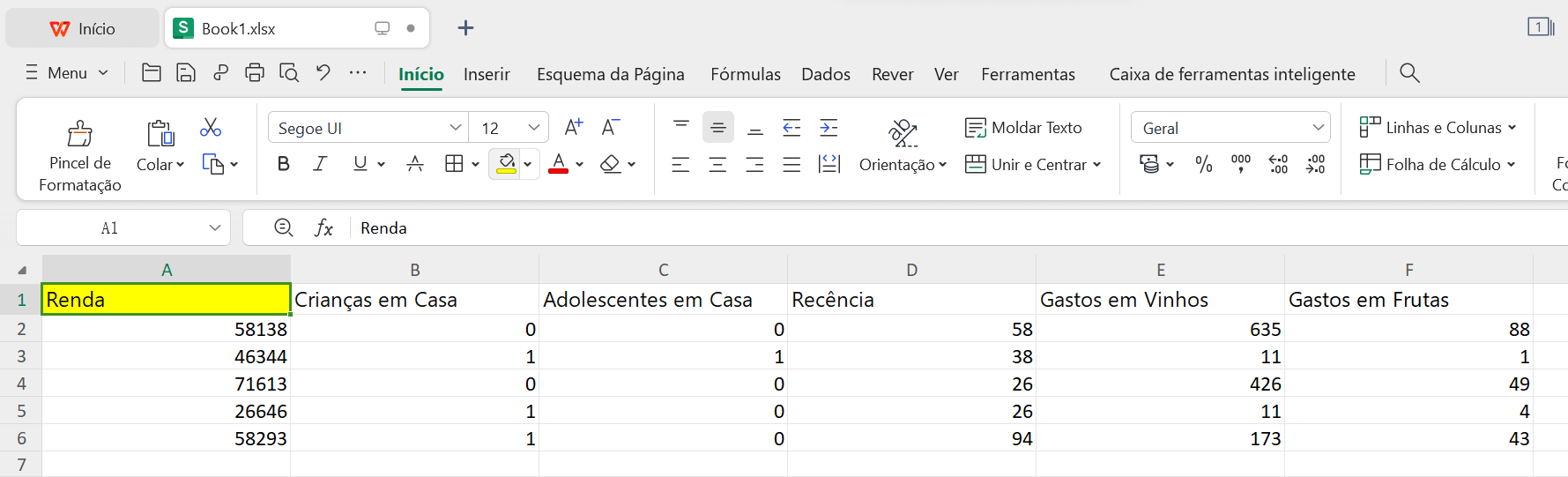Click the Print icon
Screen dimensions: 1568x477
[x=255, y=73]
